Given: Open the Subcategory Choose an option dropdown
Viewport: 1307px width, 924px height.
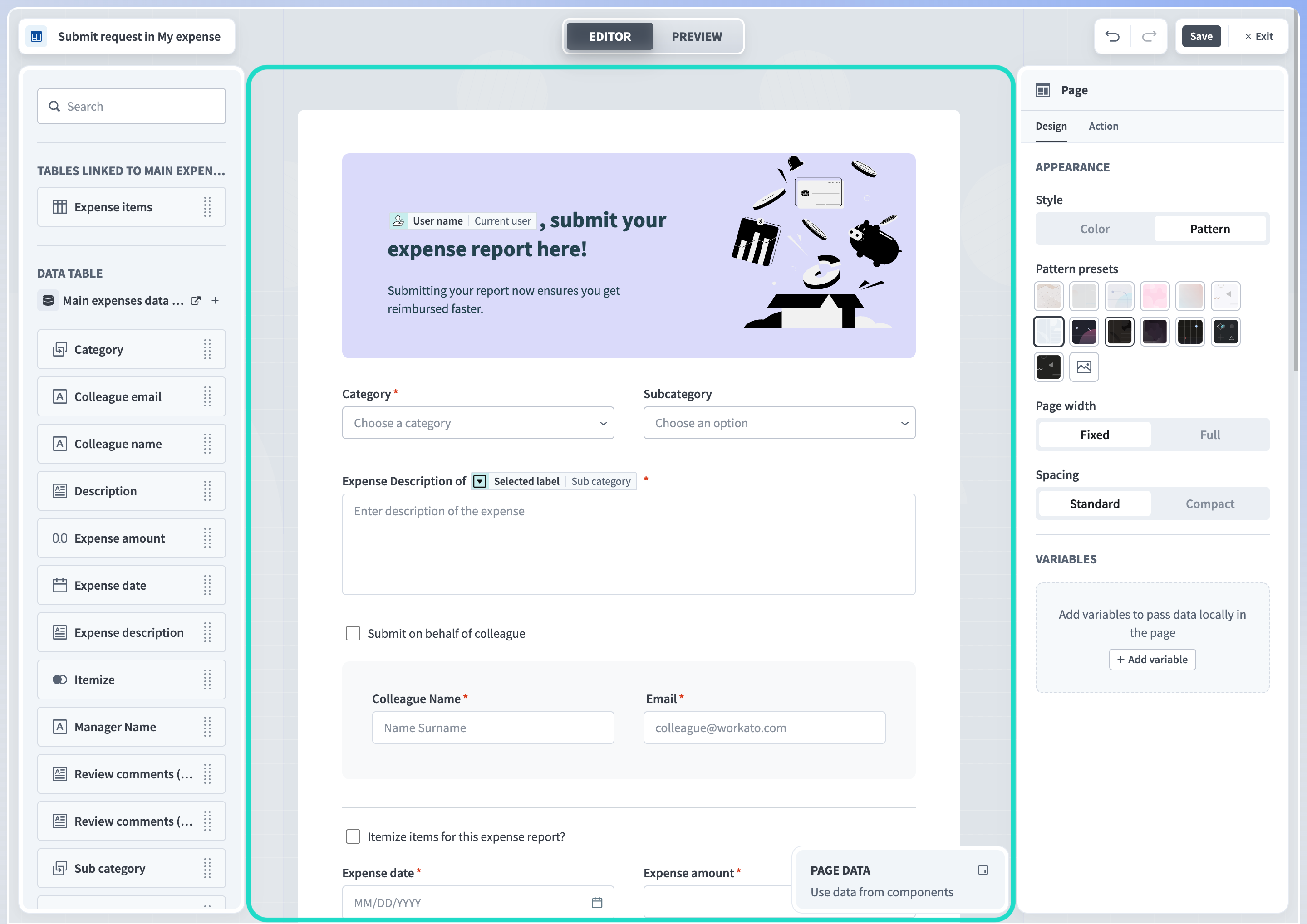Looking at the screenshot, I should coord(779,423).
